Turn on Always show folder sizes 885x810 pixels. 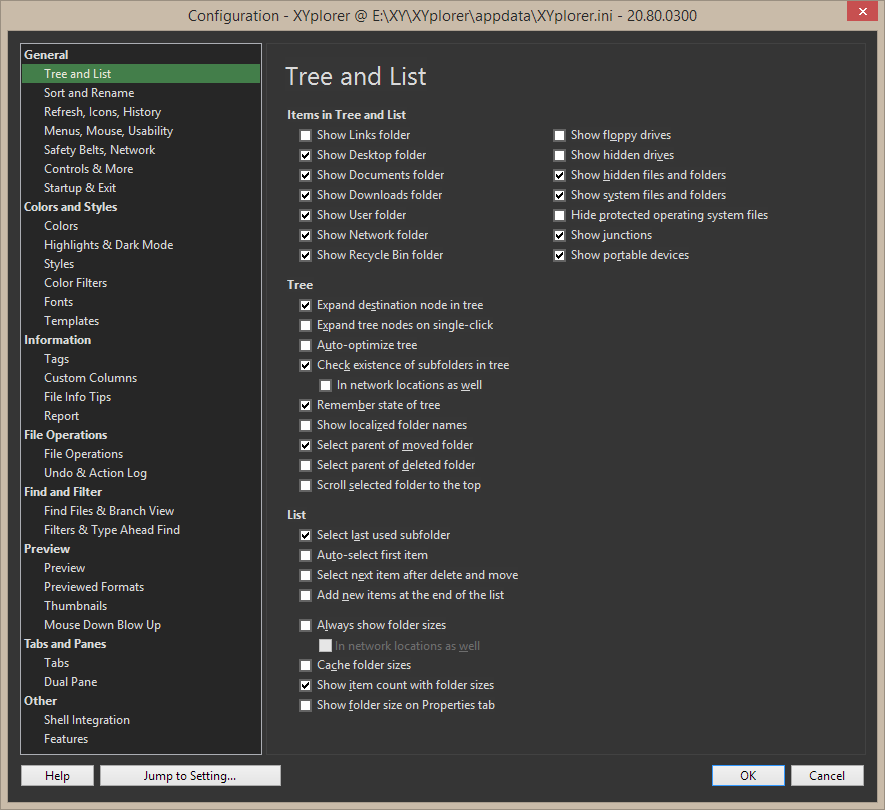(305, 625)
